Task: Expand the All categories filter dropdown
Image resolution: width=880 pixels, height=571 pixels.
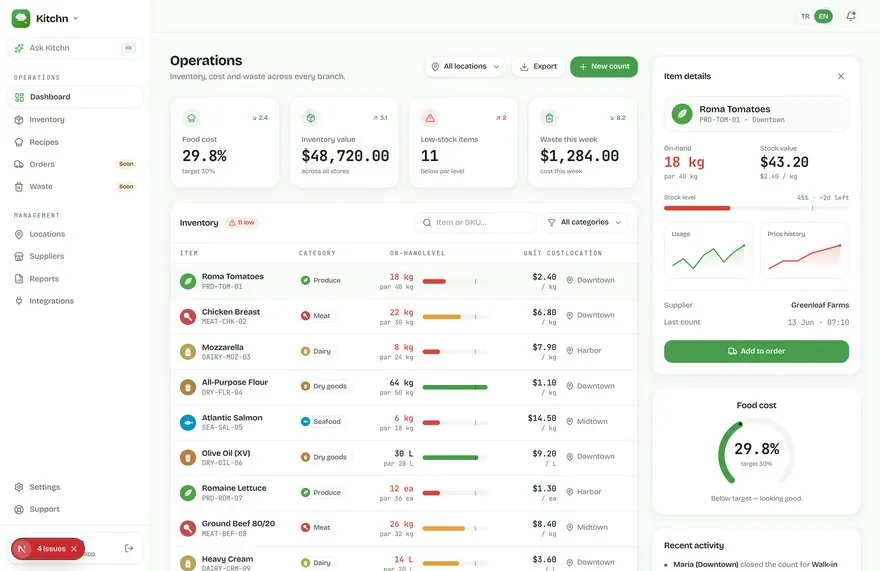Action: (584, 222)
